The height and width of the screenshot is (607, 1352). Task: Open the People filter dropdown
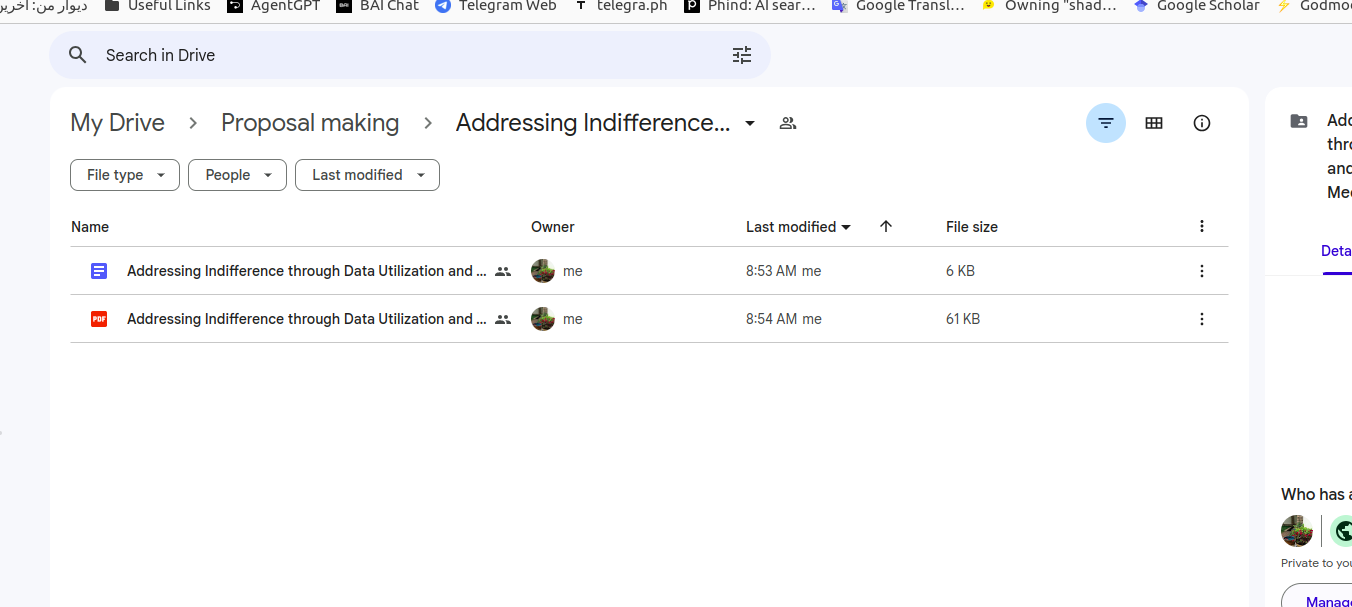[237, 175]
